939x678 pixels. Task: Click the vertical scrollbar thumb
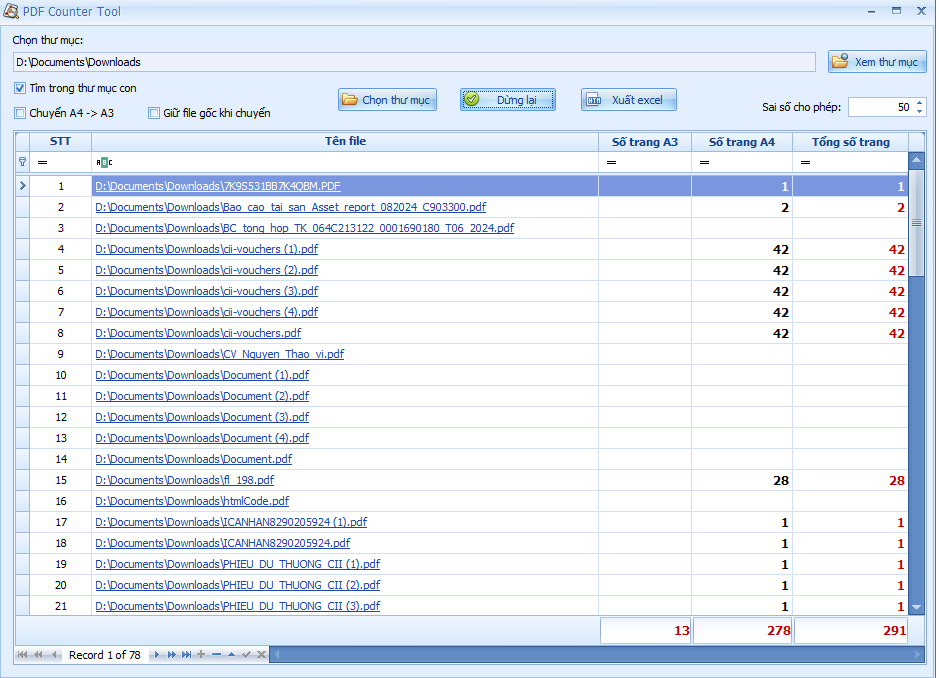point(916,222)
